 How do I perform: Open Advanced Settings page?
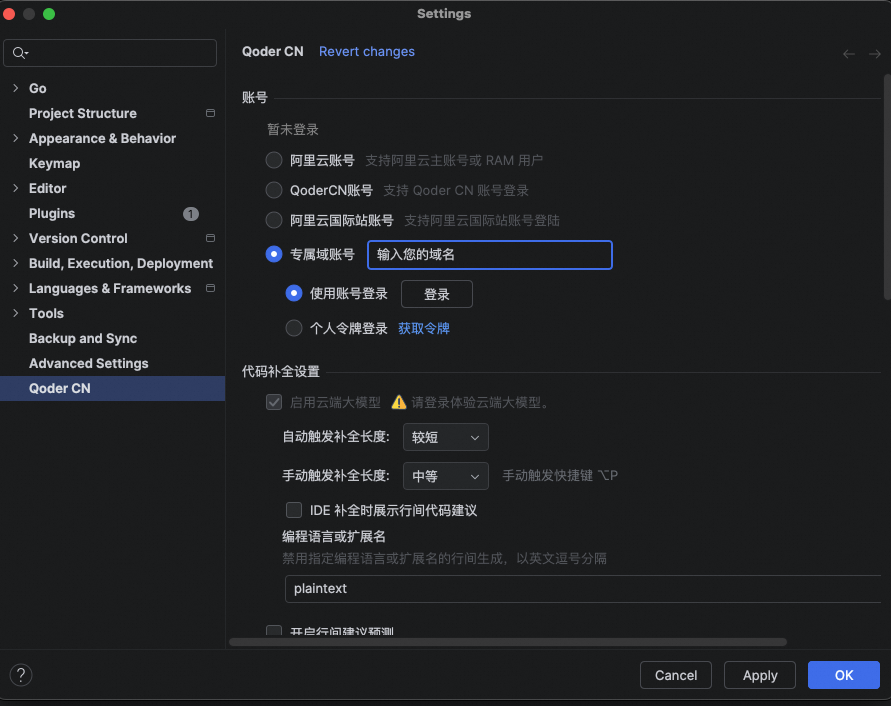[x=89, y=363]
